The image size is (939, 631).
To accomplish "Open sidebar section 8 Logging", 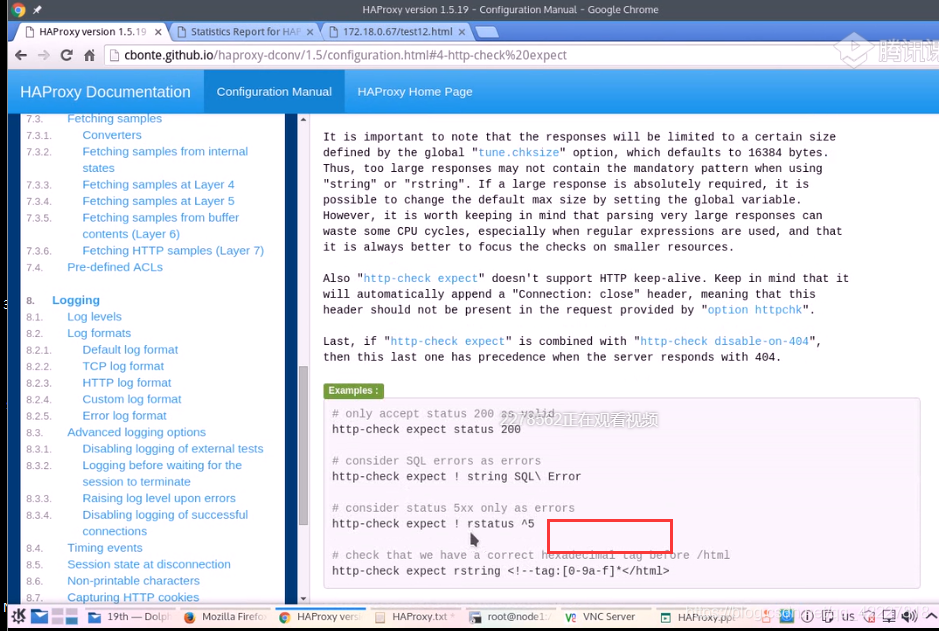I will point(76,300).
